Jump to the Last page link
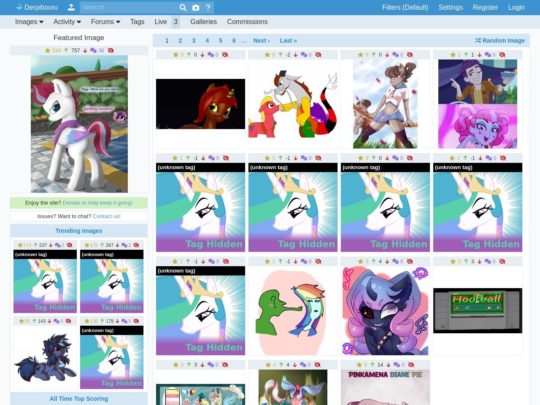 (x=288, y=41)
